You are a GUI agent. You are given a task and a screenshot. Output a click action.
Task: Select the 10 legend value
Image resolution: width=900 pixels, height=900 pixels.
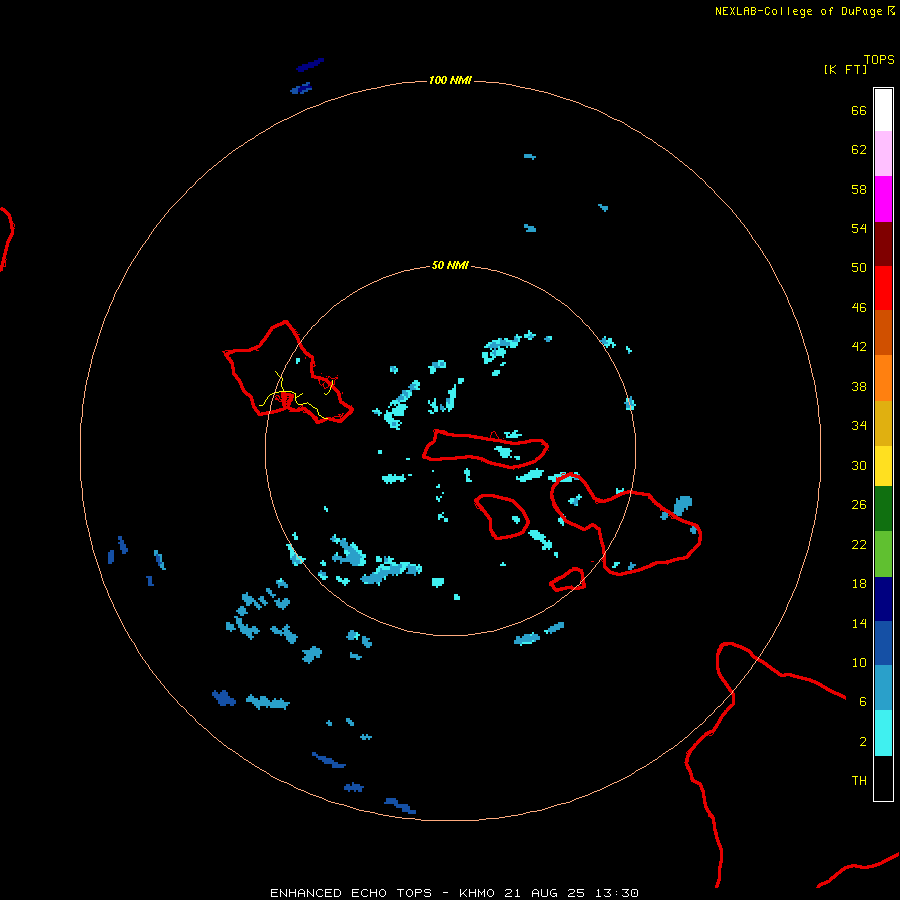click(x=859, y=662)
